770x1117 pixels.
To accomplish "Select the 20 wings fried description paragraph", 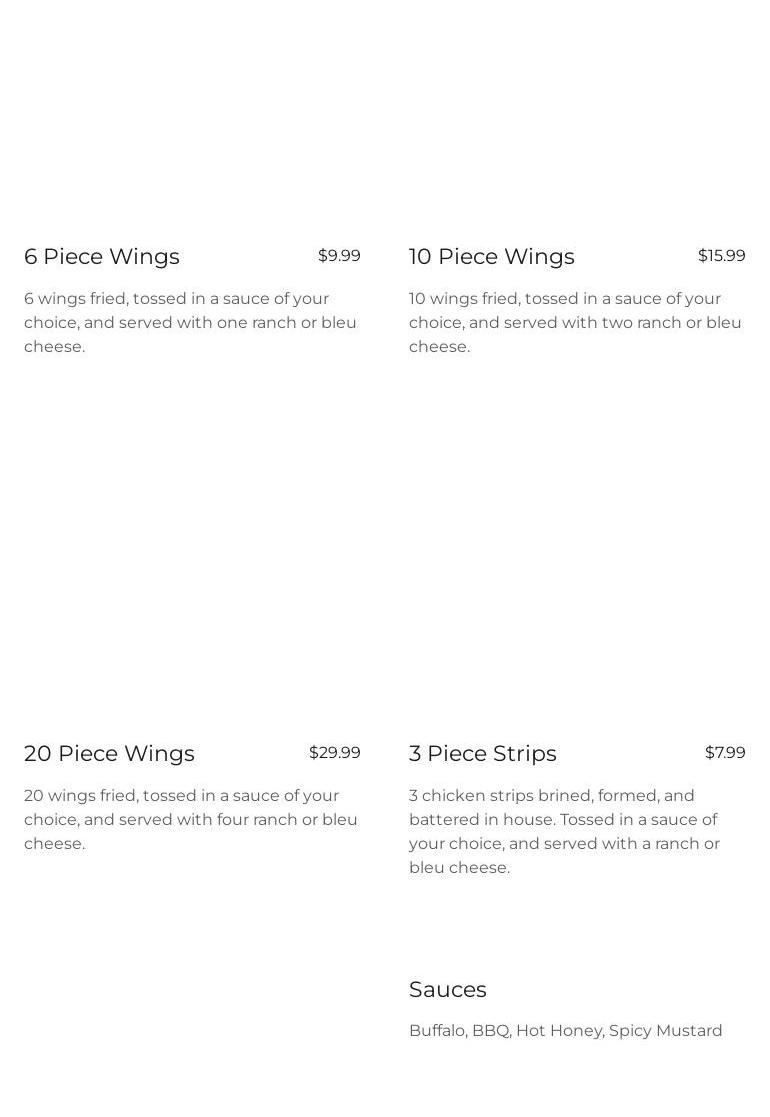I will [x=190, y=820].
